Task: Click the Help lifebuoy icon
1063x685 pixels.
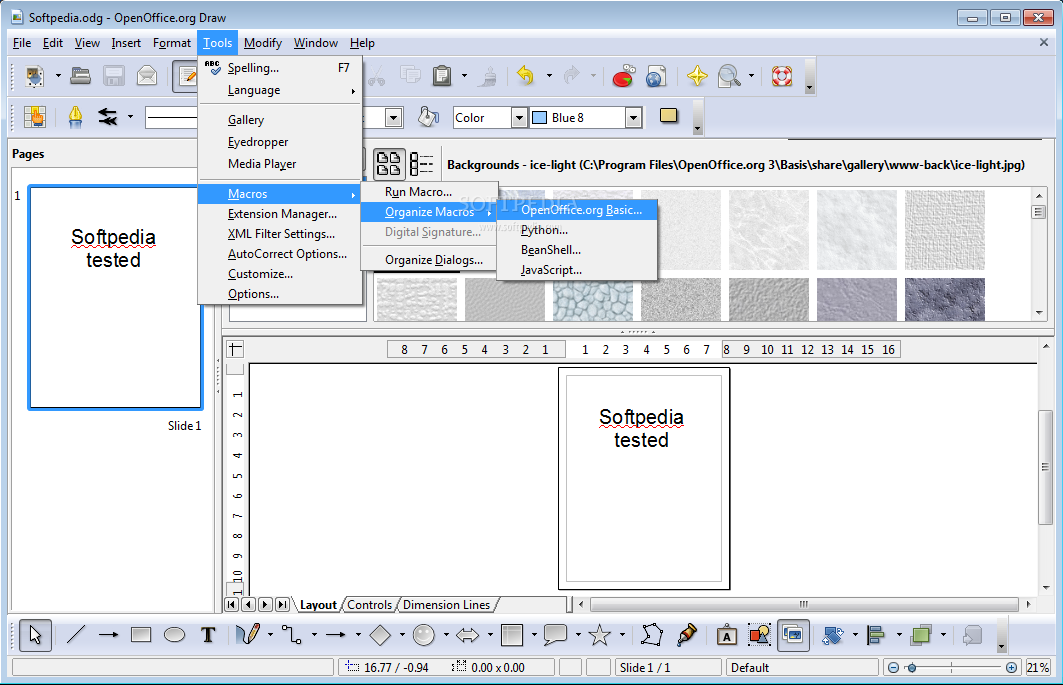Action: (x=782, y=75)
